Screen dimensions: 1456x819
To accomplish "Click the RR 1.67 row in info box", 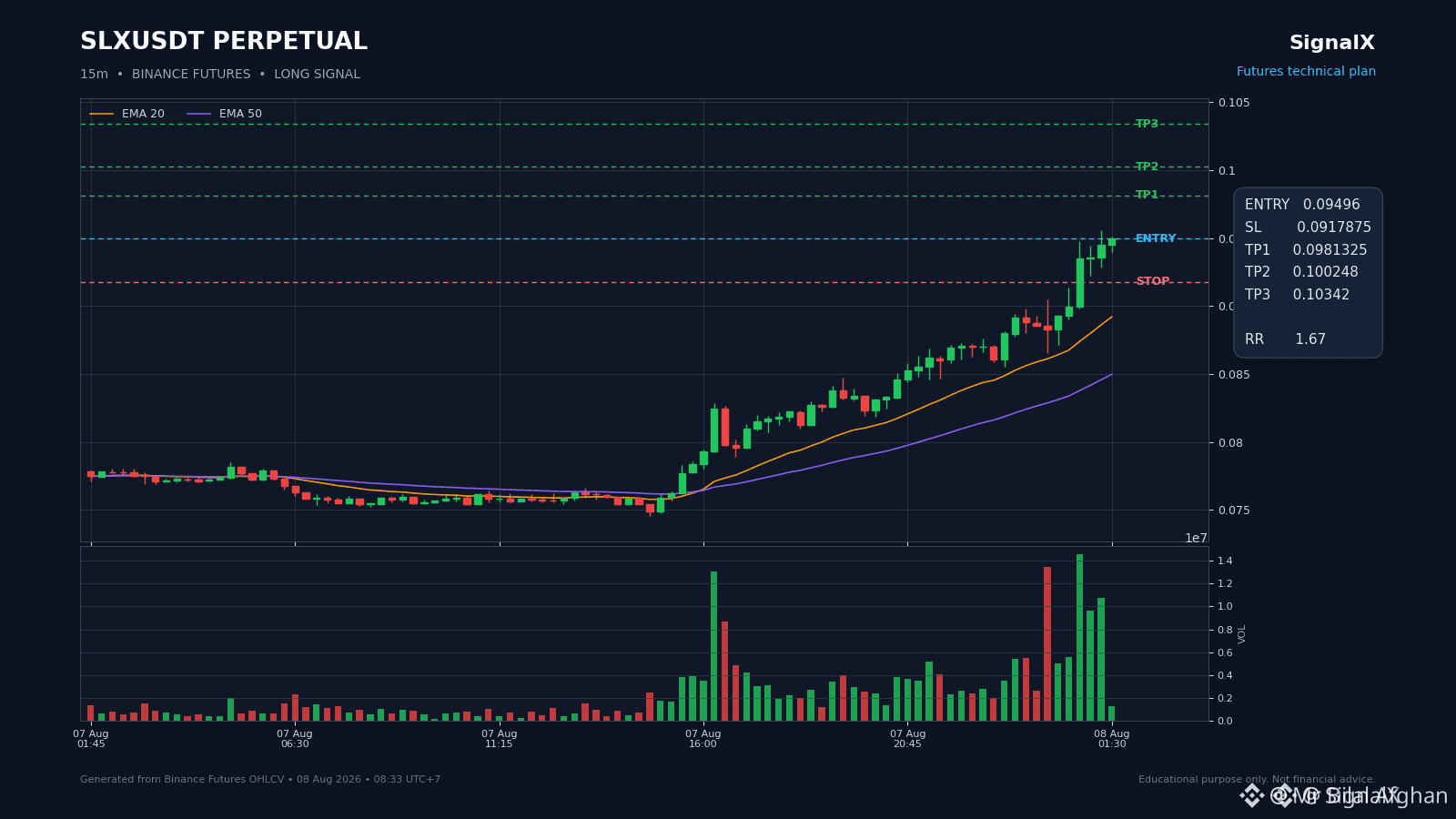I will (1285, 339).
